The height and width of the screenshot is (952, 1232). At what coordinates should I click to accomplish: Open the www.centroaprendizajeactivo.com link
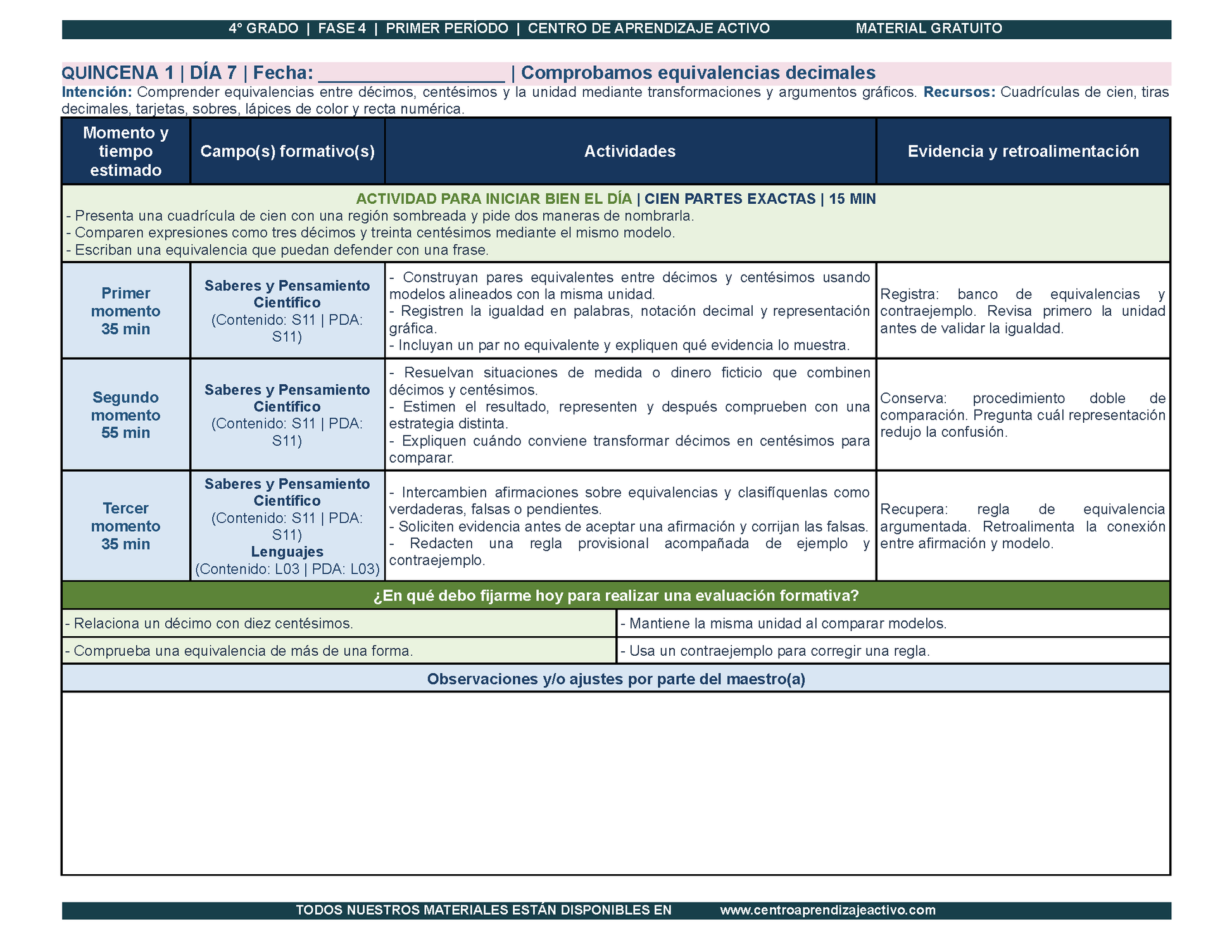[x=827, y=910]
